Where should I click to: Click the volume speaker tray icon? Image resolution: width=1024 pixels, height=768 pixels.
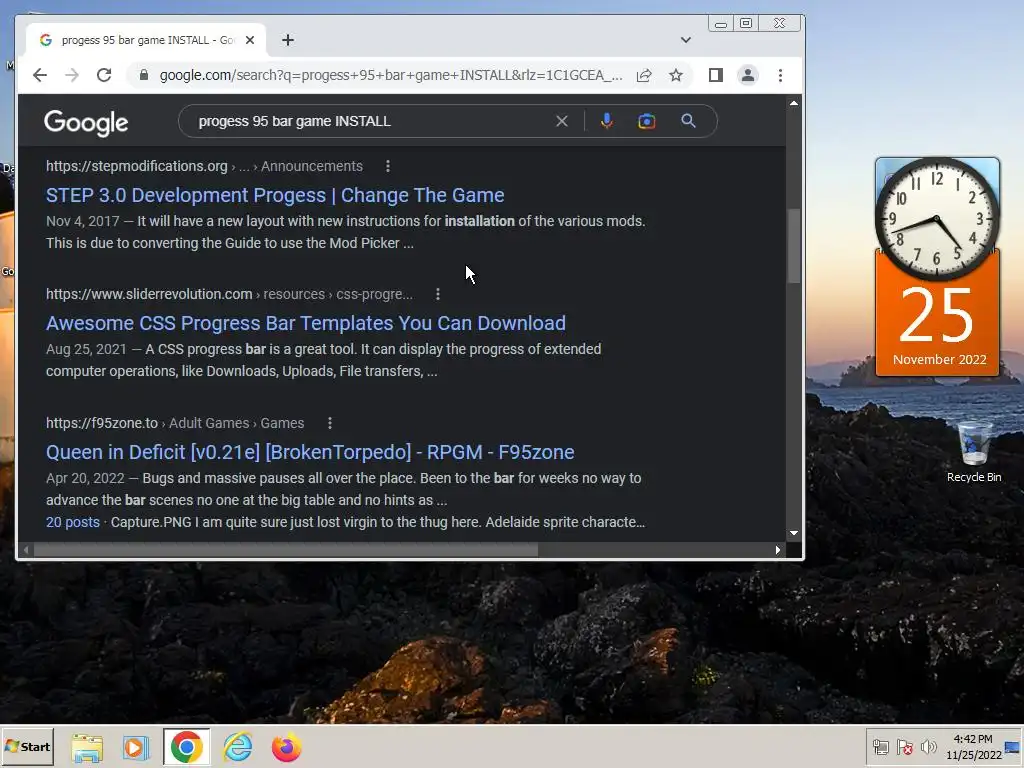(x=928, y=747)
